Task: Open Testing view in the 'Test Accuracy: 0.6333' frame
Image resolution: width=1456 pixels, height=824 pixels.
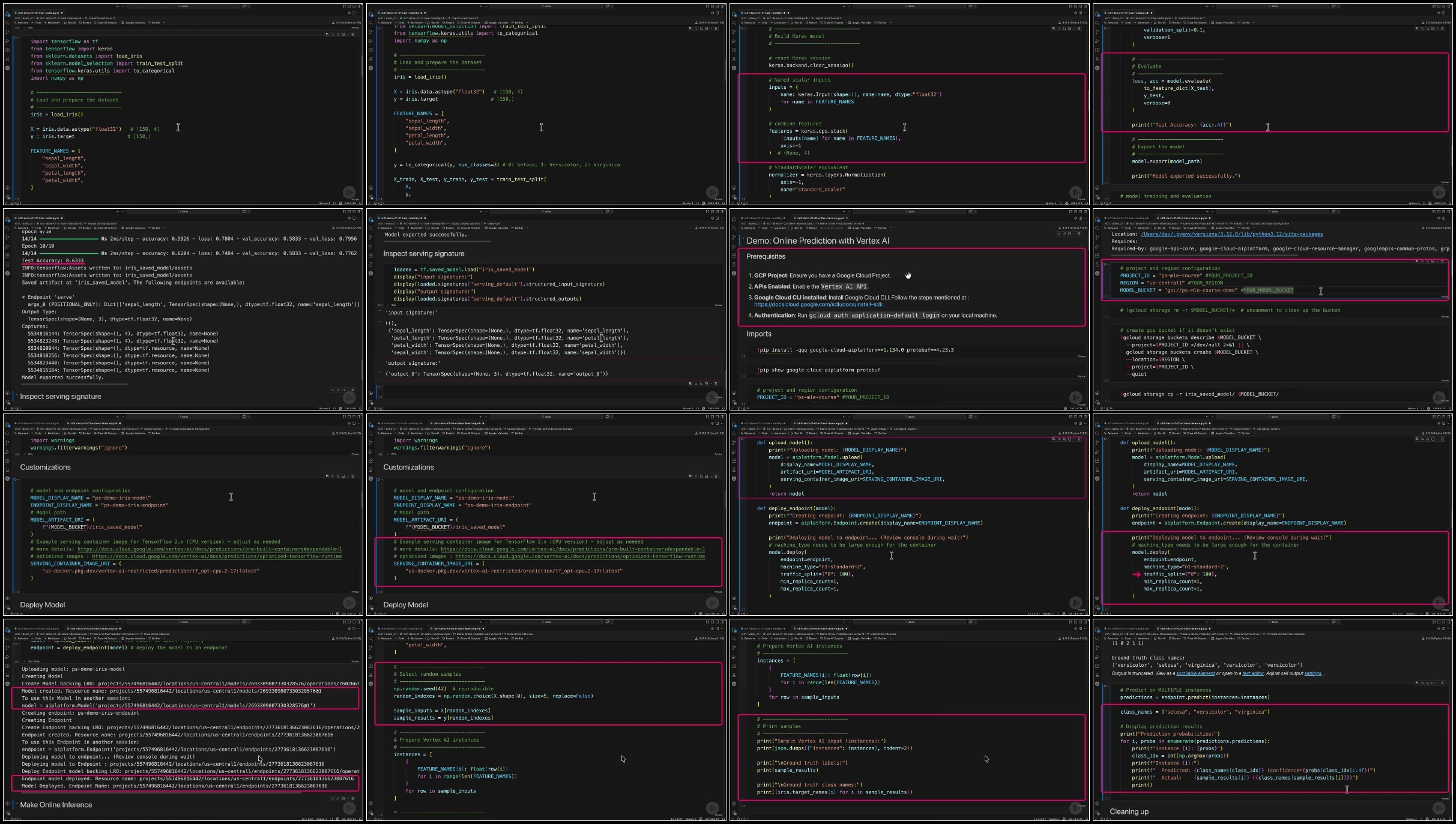Action: tap(7, 264)
